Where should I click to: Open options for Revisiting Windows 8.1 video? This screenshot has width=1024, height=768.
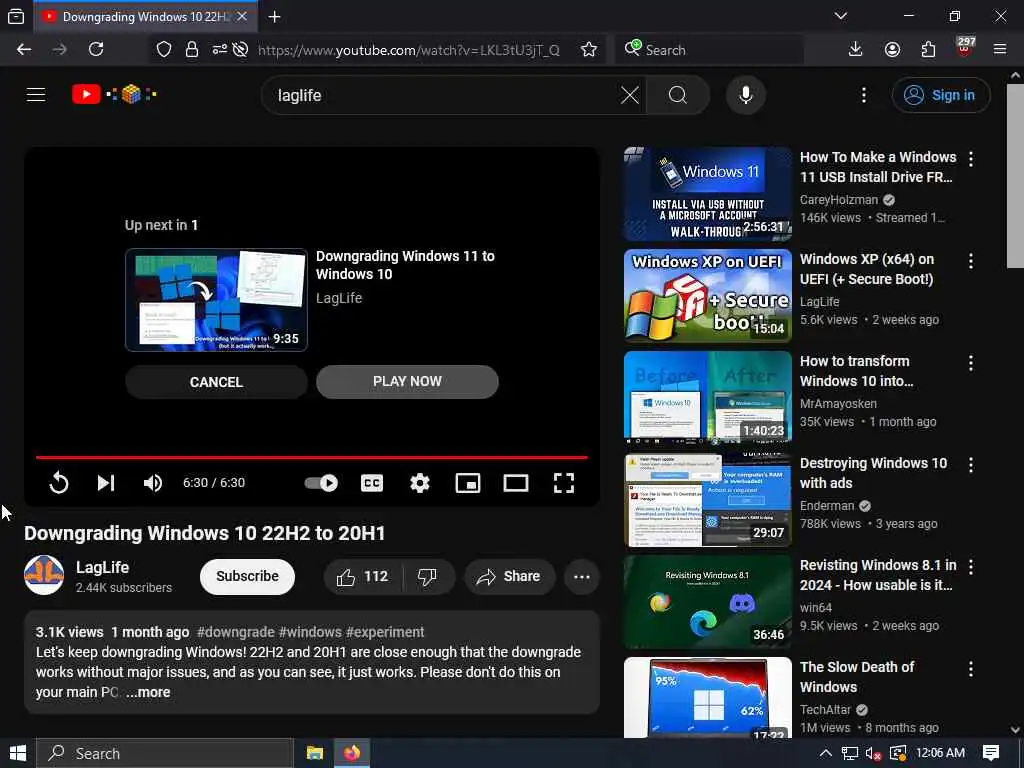coord(971,567)
